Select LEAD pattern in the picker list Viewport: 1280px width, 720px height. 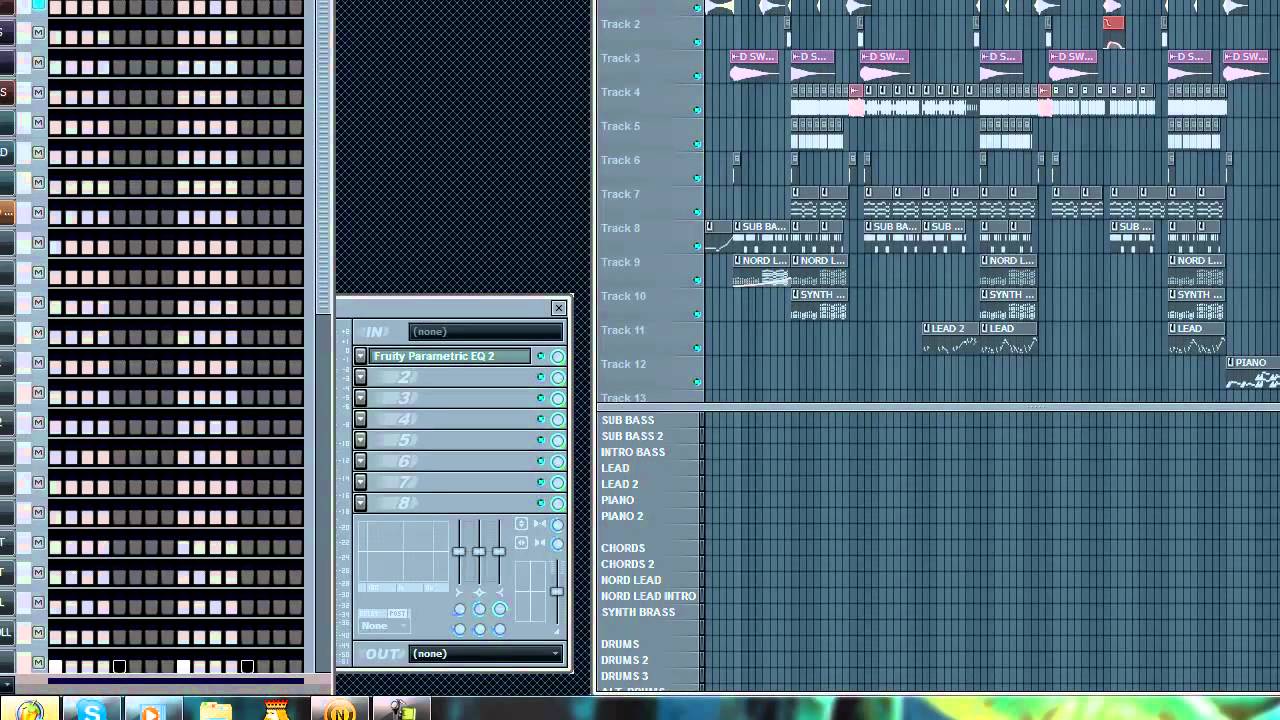(615, 468)
